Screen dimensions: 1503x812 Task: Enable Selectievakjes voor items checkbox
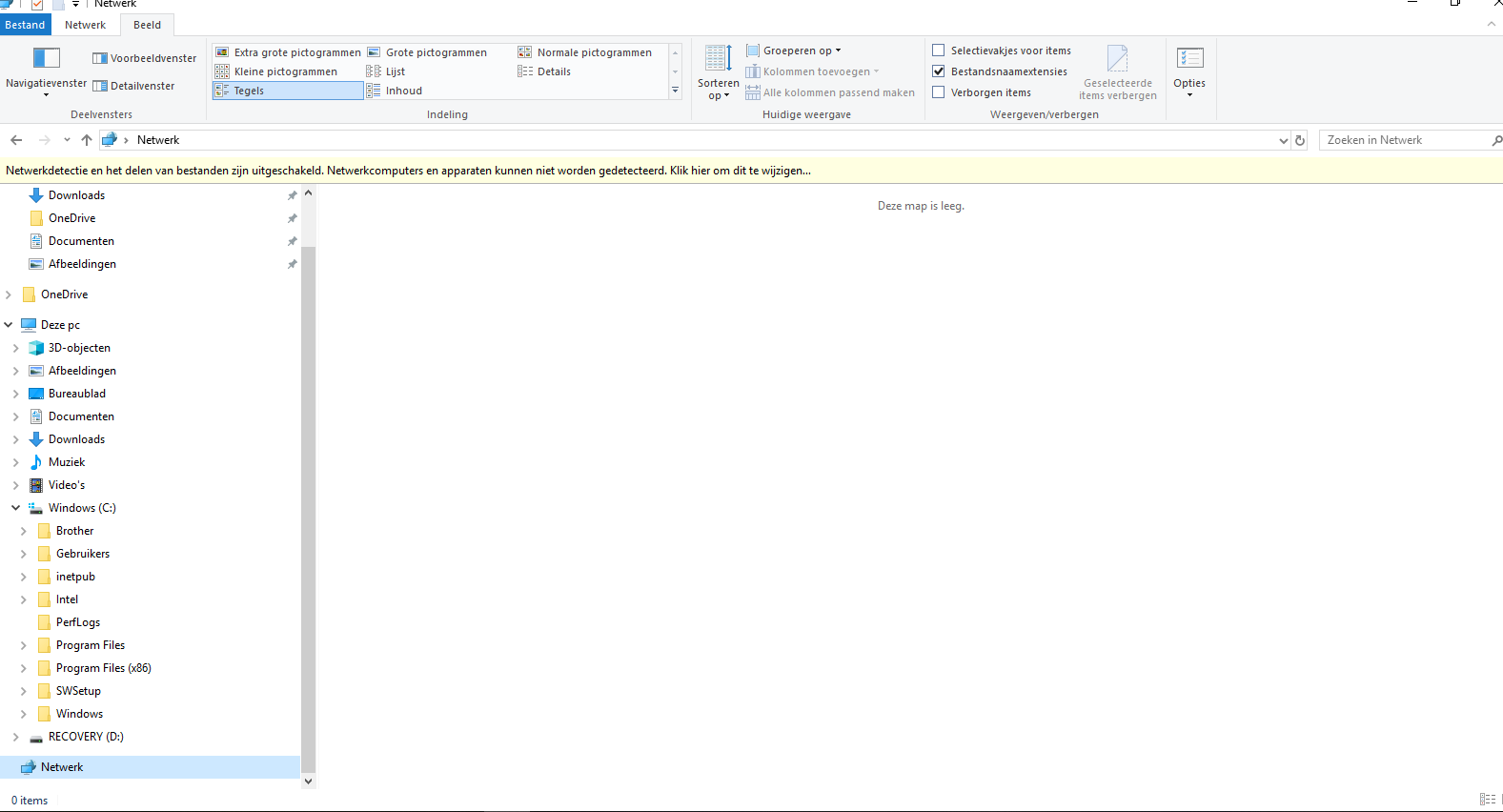(x=939, y=51)
